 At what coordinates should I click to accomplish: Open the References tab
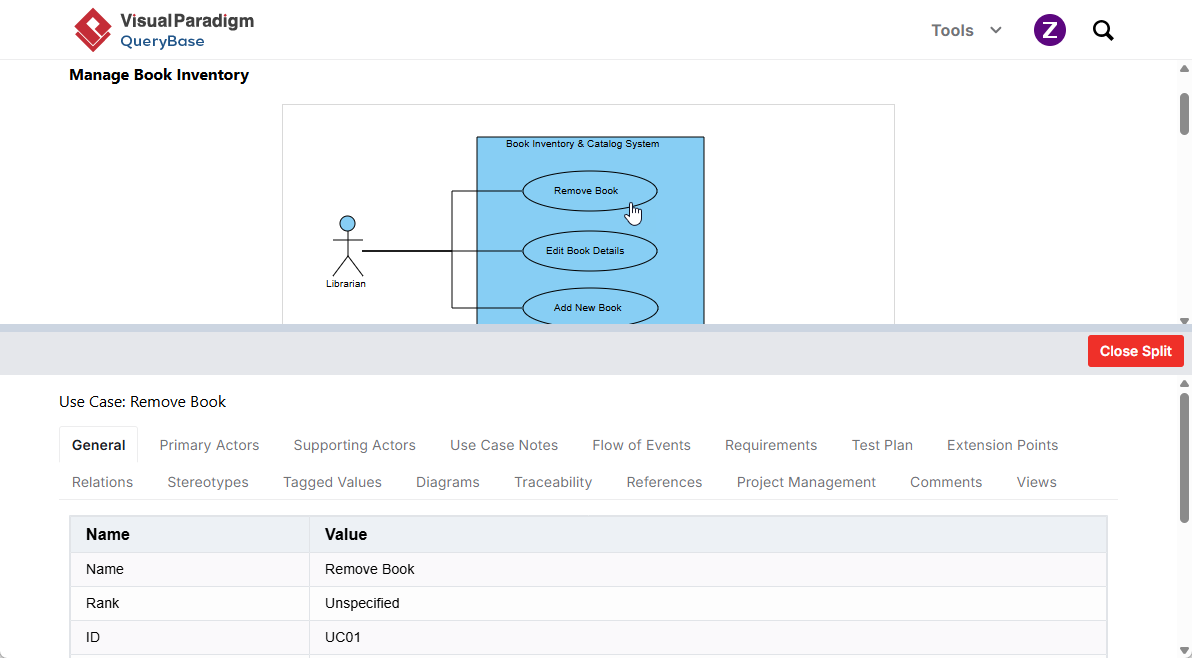click(x=664, y=482)
